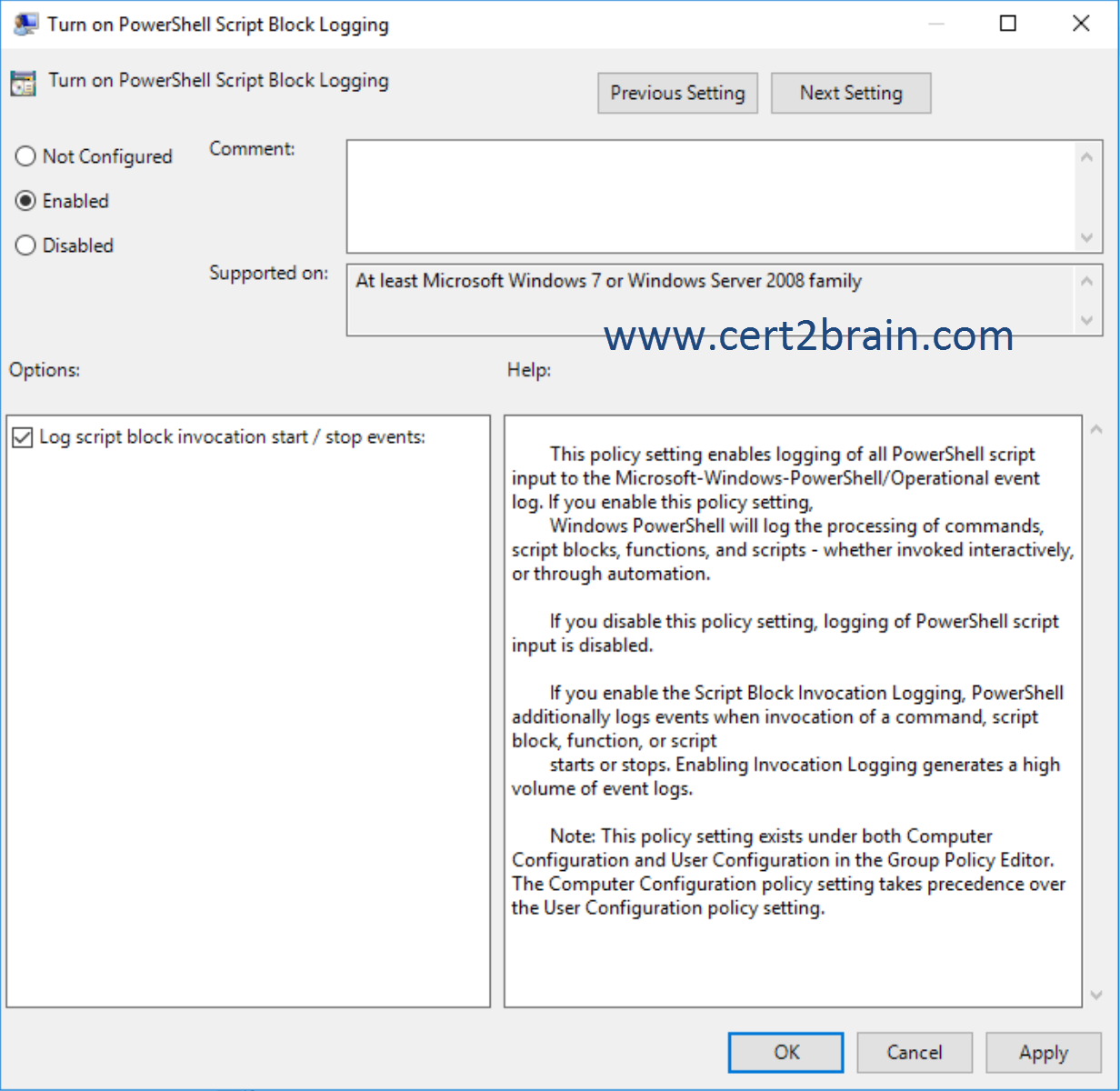Click the Comment box scroll up arrow
The image size is (1120, 1091).
click(1087, 156)
